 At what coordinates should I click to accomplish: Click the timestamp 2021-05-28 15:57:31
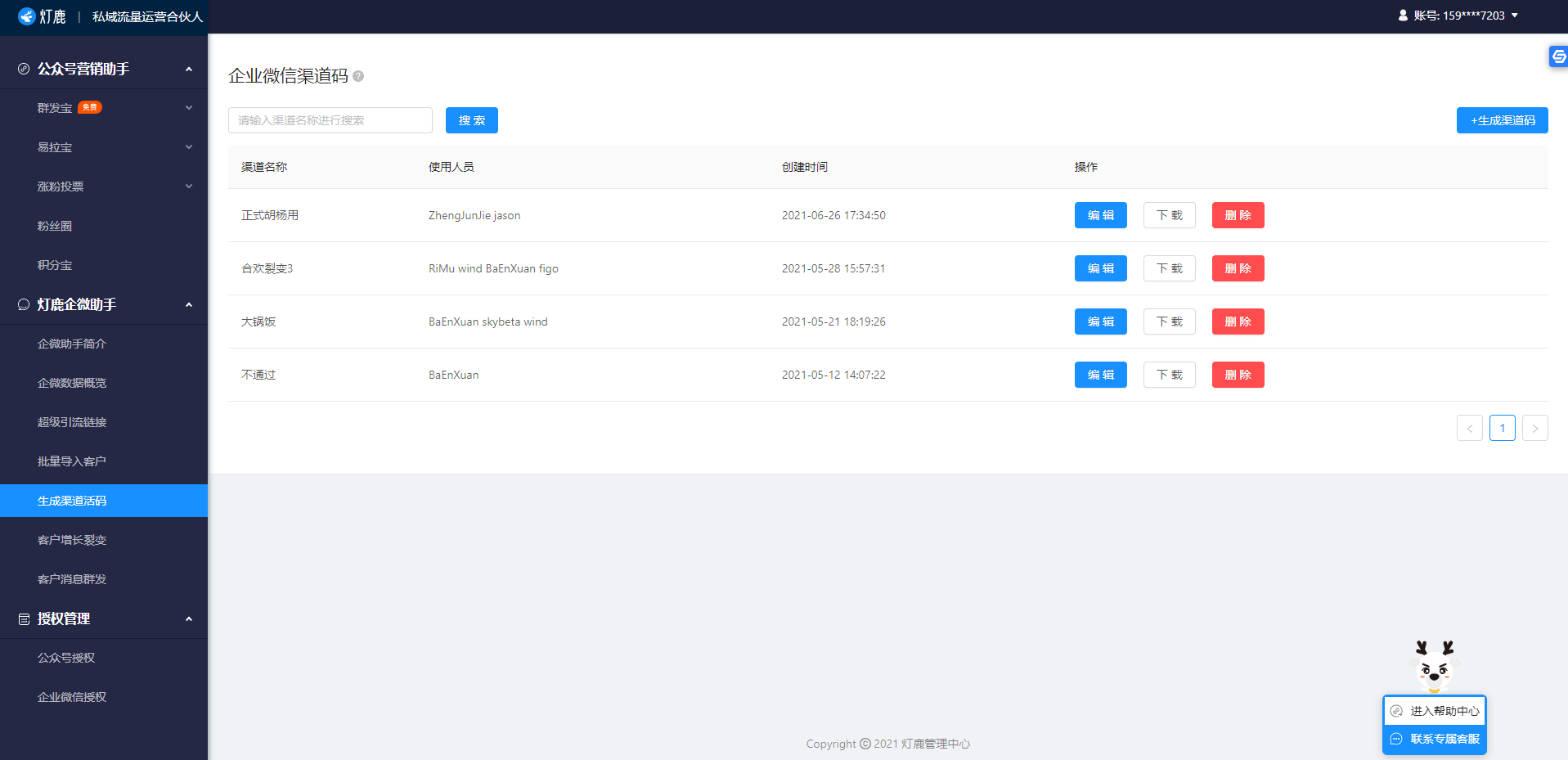click(x=833, y=268)
